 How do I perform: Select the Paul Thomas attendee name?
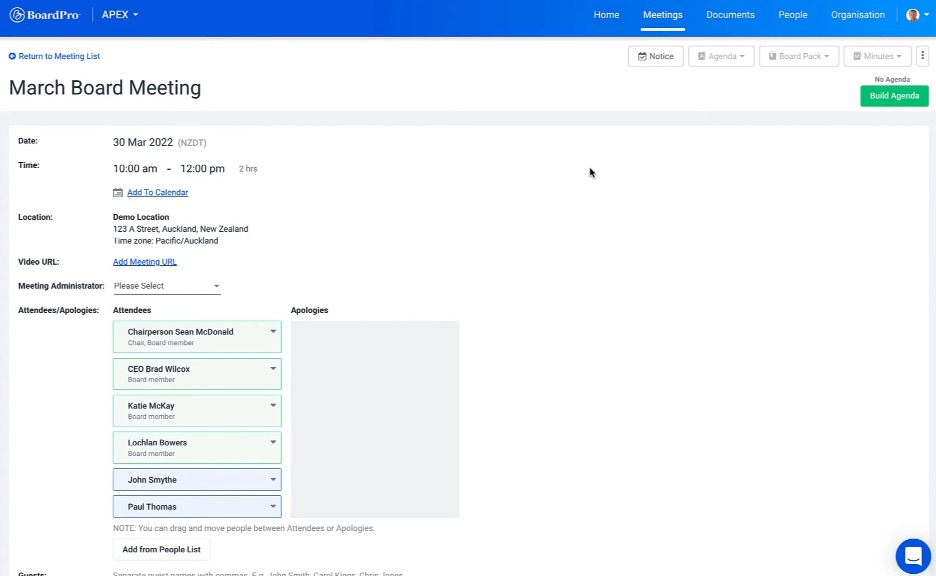click(152, 507)
